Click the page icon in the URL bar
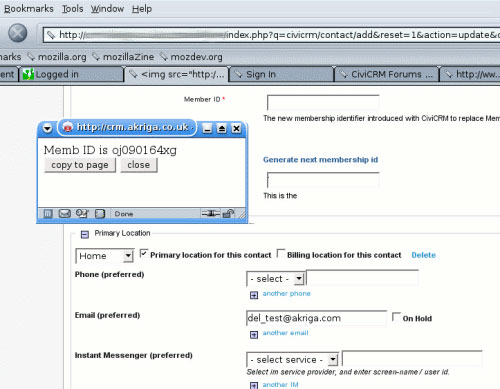This screenshot has height=389, width=500. click(51, 35)
